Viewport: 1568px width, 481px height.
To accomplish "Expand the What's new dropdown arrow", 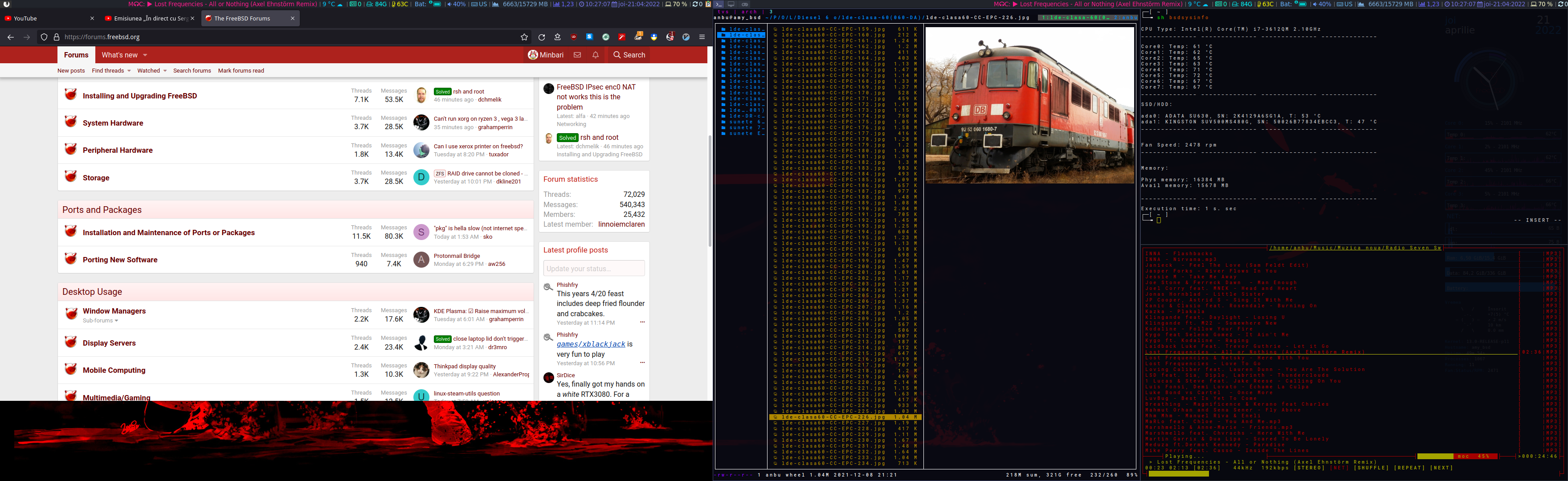I will [x=145, y=55].
